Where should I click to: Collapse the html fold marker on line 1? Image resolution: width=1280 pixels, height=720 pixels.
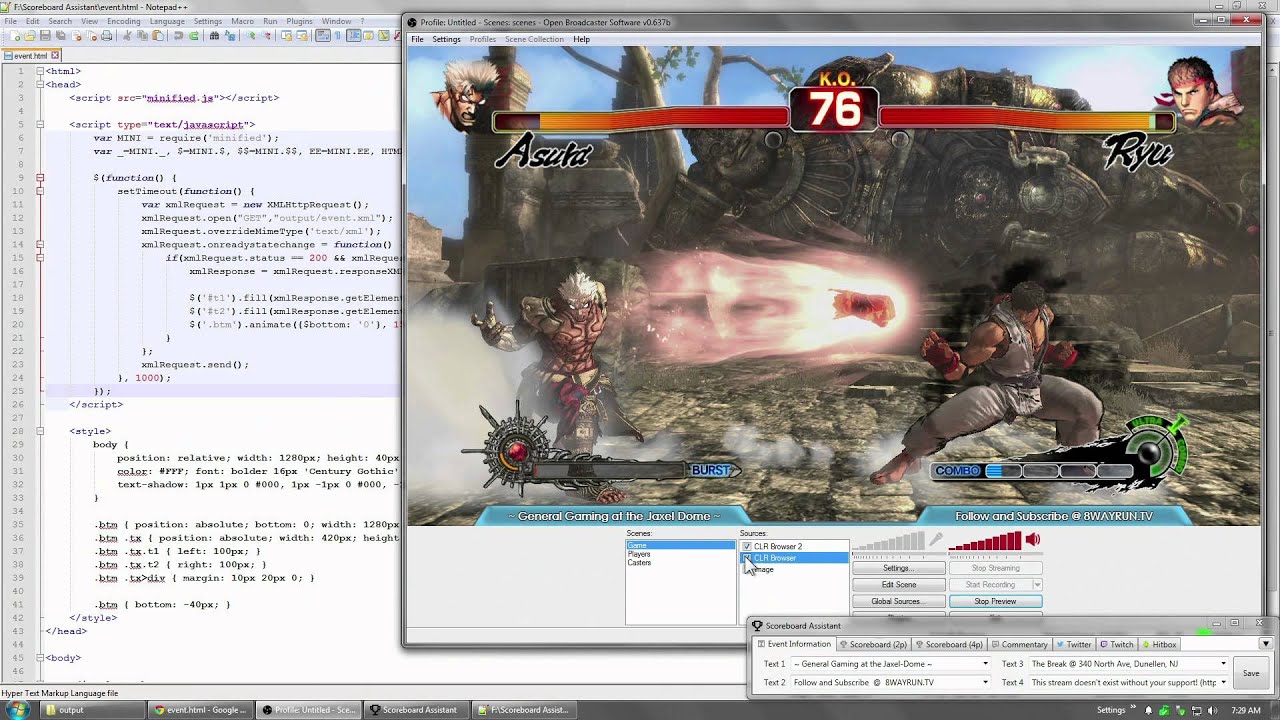(40, 71)
